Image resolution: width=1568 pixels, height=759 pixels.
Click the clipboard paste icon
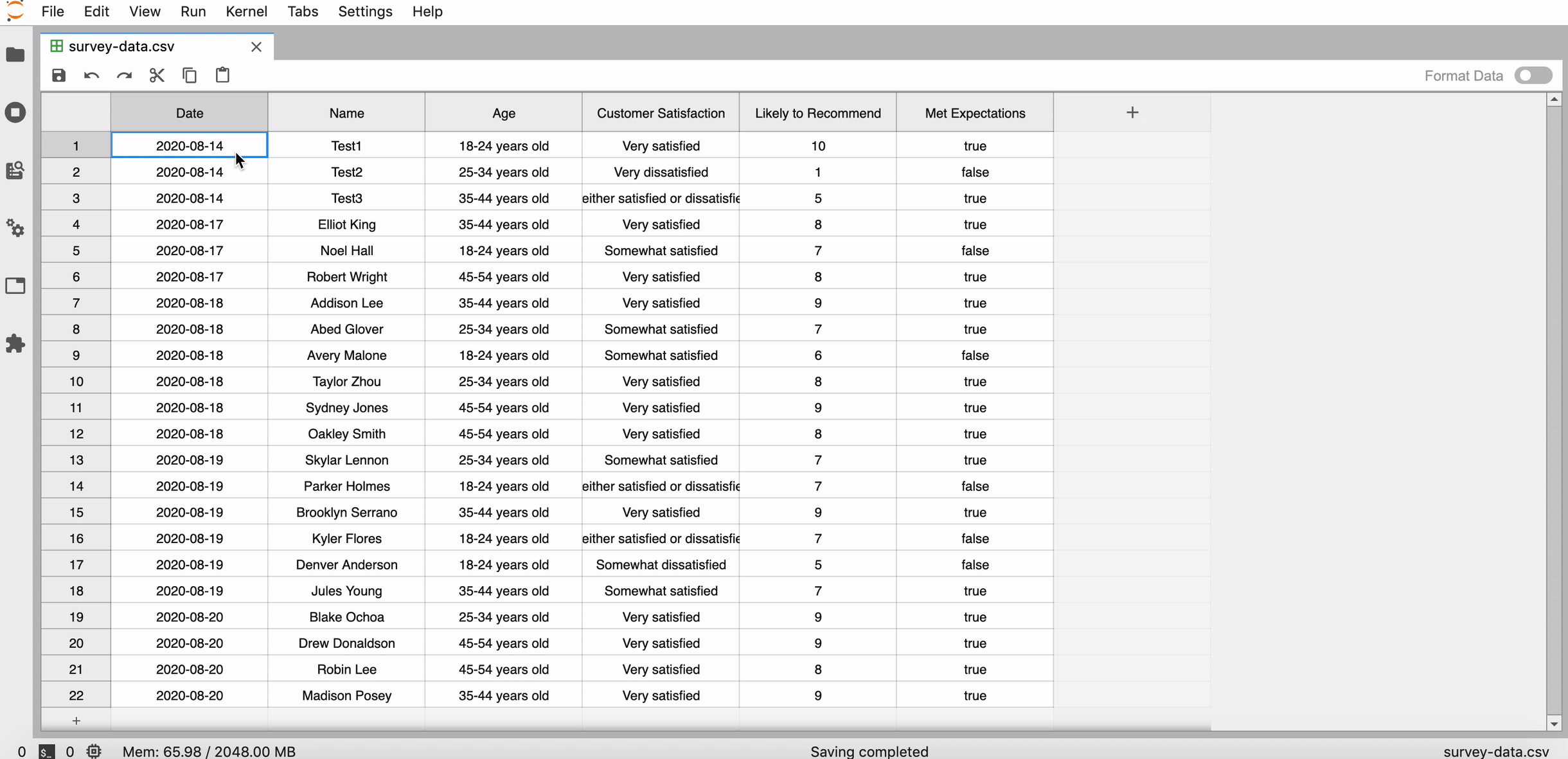(x=222, y=75)
